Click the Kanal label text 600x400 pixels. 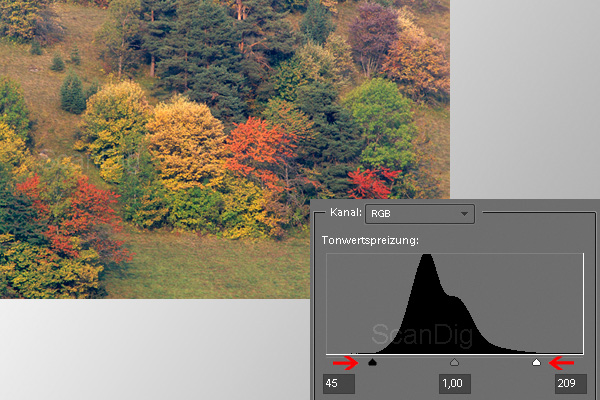(x=345, y=213)
